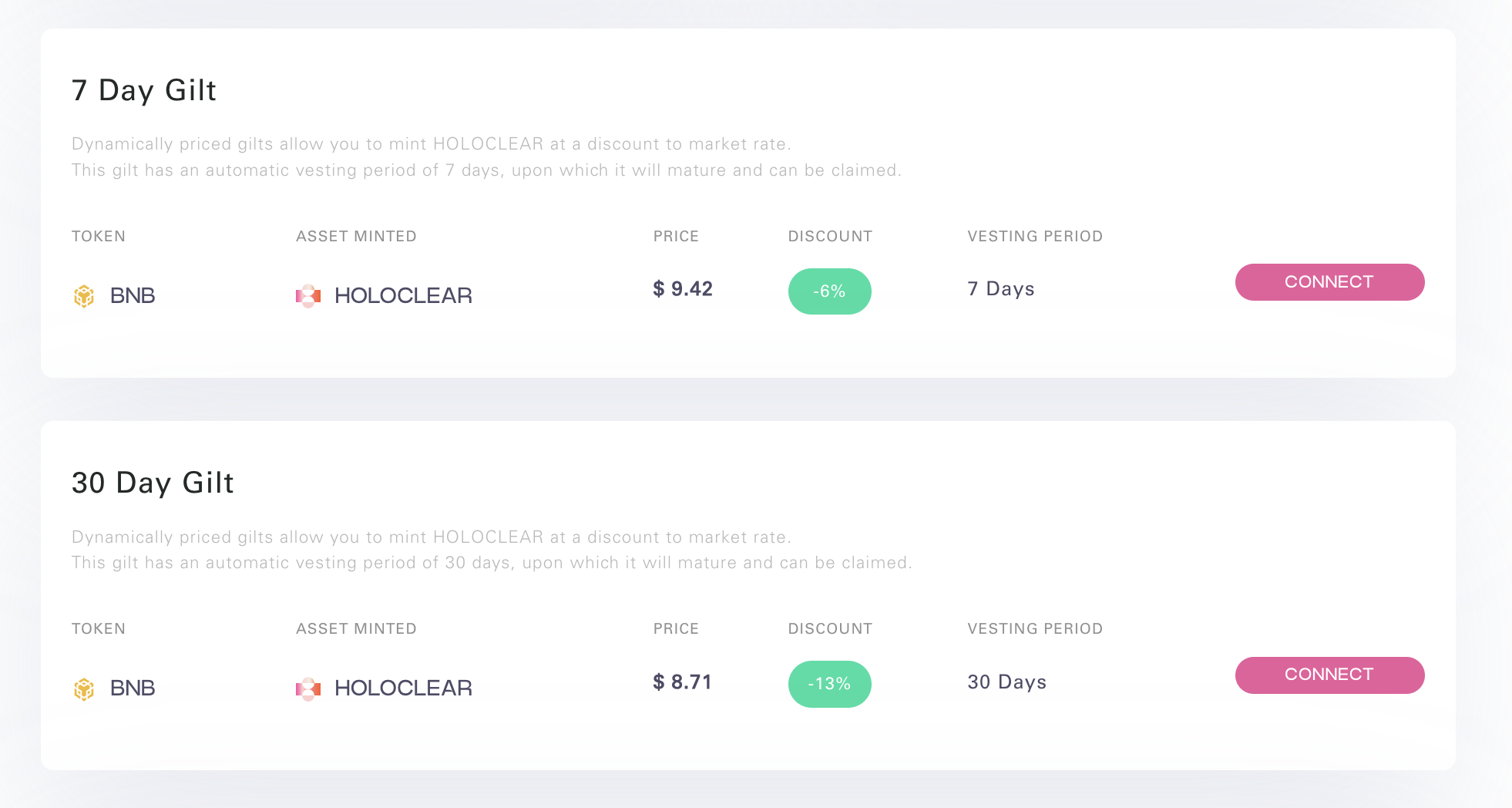Click the 30 Day Gilt heading
Screen dimensions: 1512x808
[153, 483]
